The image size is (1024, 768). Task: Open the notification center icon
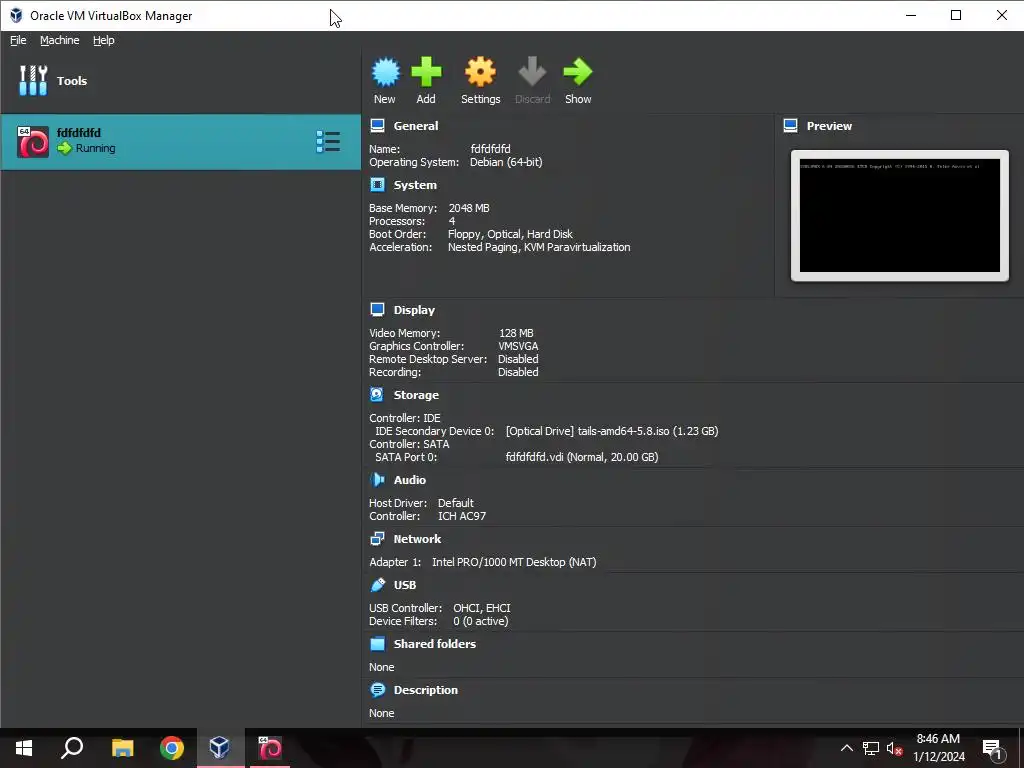992,748
